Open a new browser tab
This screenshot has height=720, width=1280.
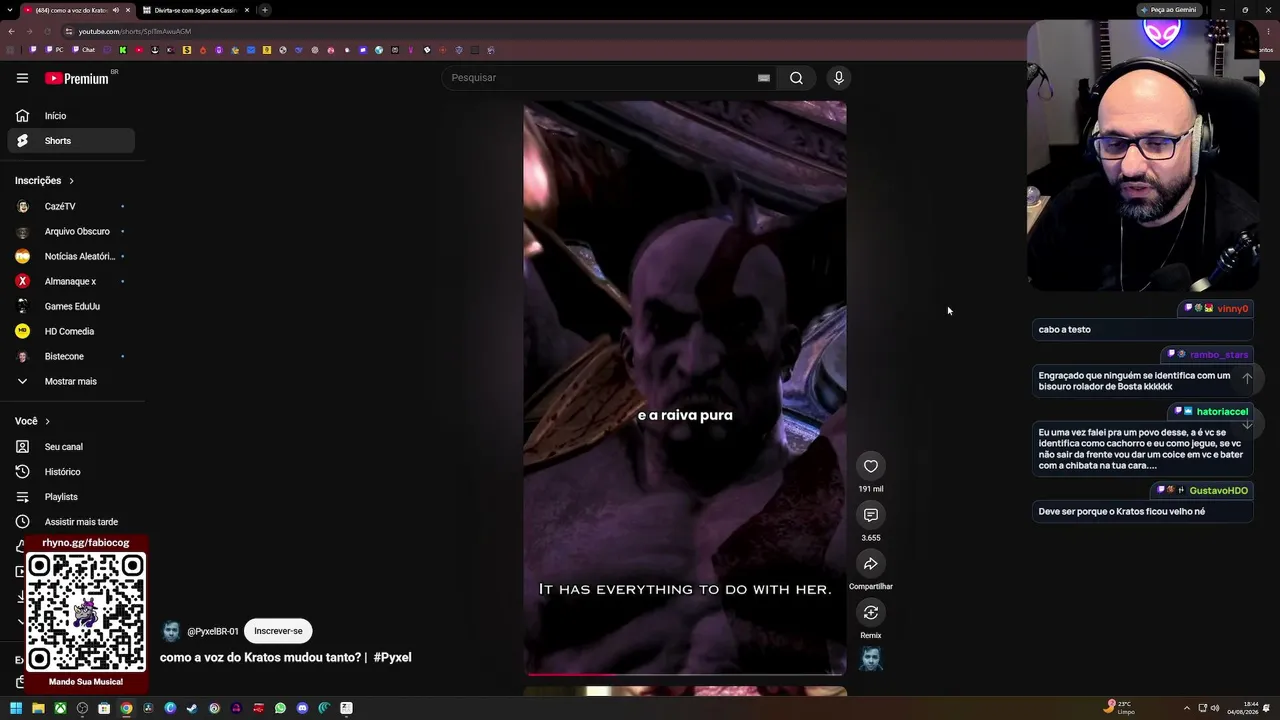[x=265, y=10]
